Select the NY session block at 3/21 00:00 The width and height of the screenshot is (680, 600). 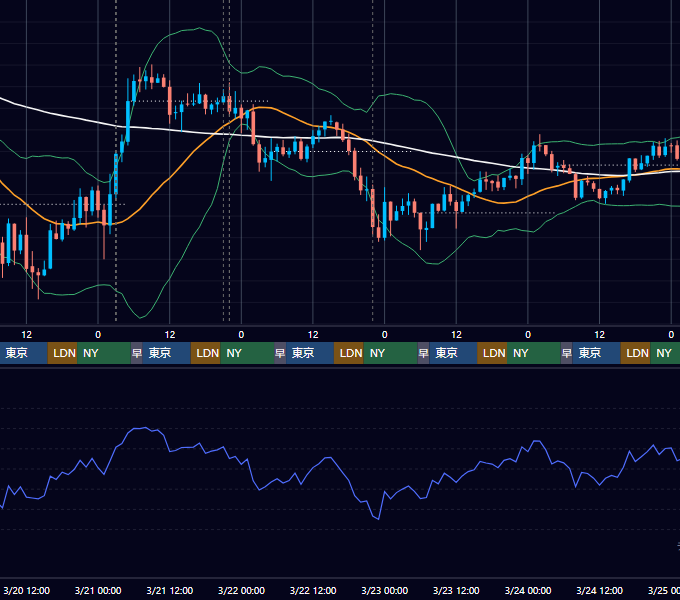point(104,353)
